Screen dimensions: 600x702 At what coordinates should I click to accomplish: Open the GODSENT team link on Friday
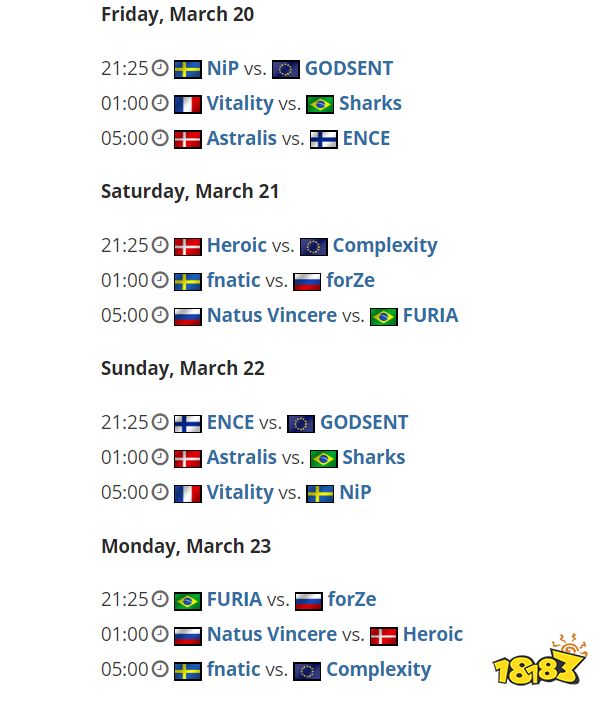pyautogui.click(x=348, y=69)
